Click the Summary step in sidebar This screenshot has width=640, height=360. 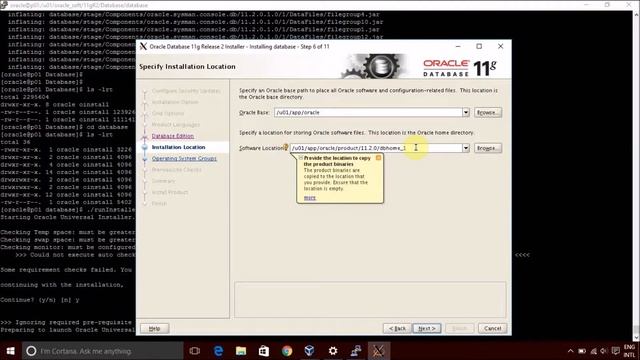pyautogui.click(x=163, y=181)
